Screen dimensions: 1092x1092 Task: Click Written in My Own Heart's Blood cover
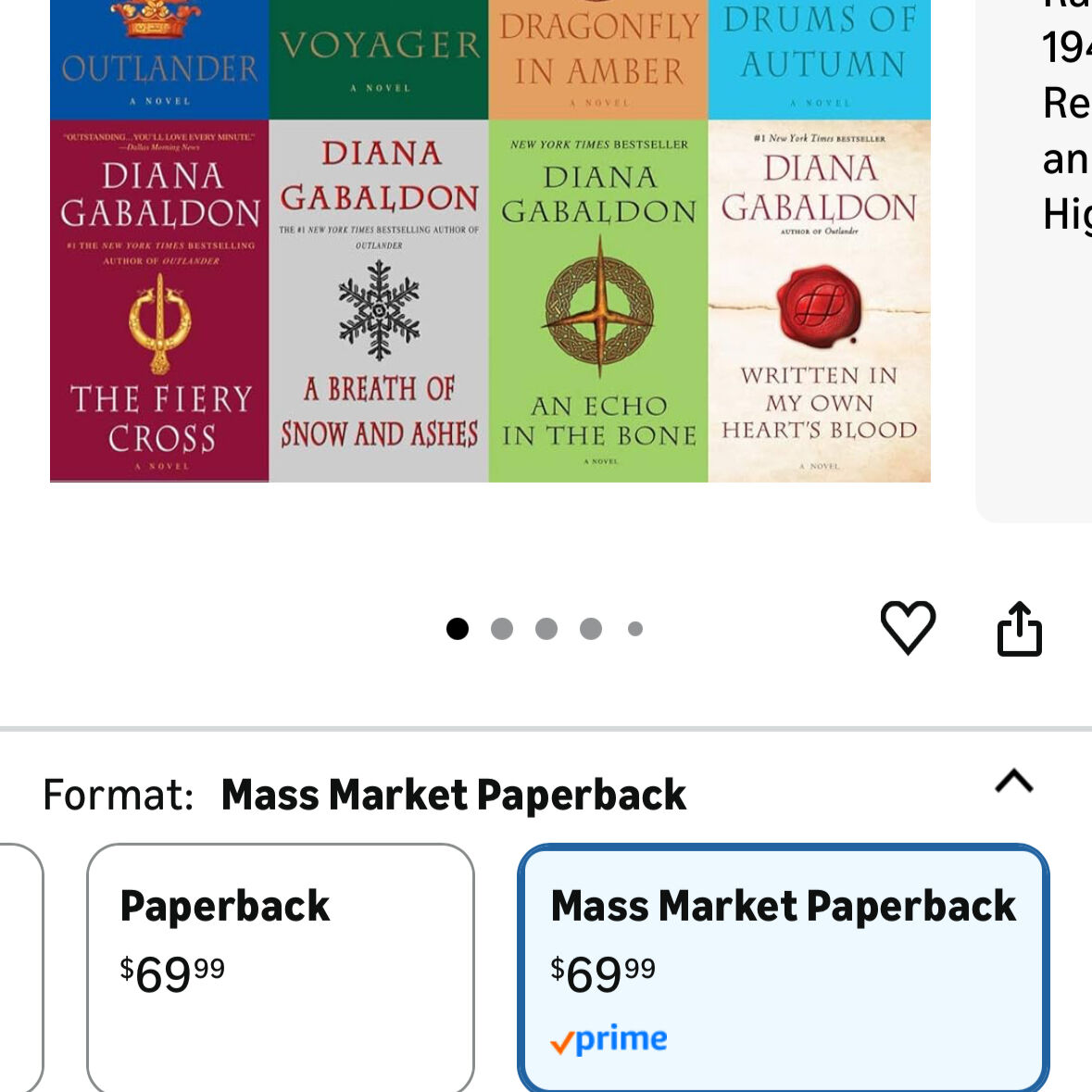(819, 301)
